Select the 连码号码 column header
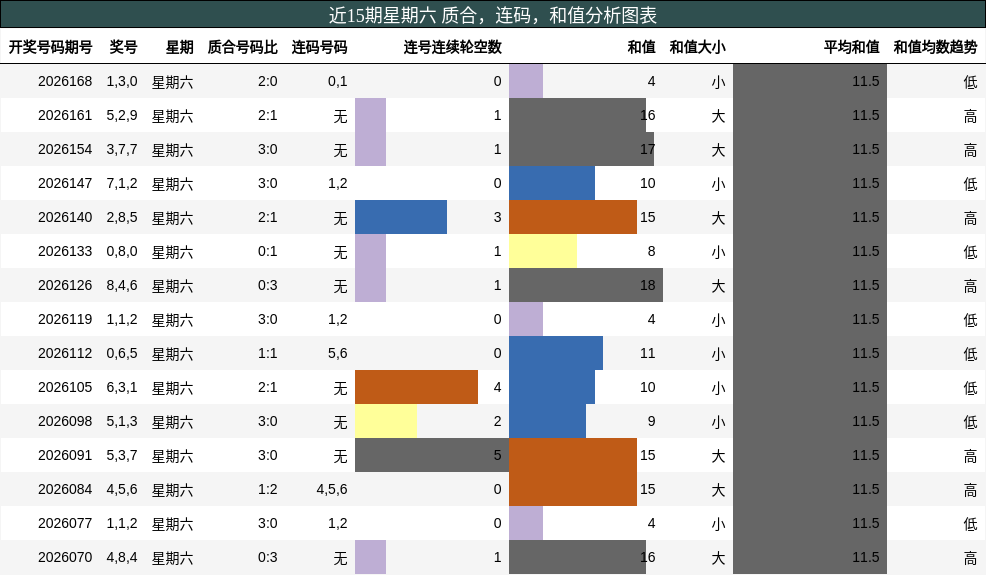Image resolution: width=986 pixels, height=575 pixels. click(319, 47)
